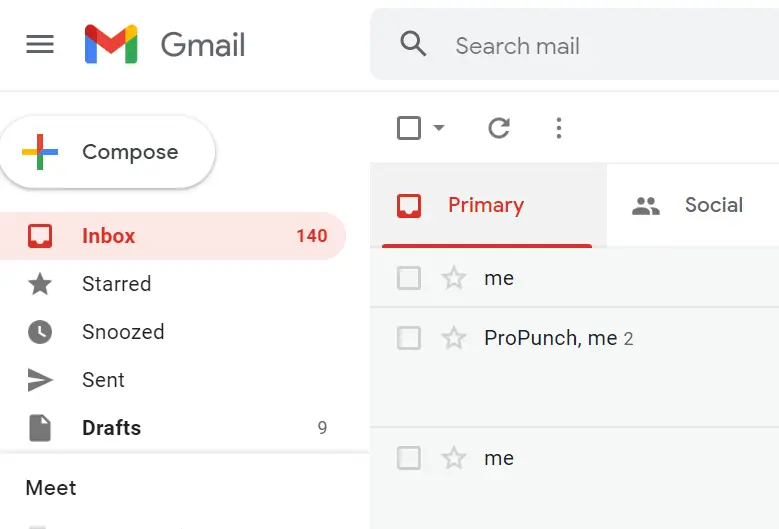The height and width of the screenshot is (529, 779).
Task: Open the Snoozed folder
Action: pyautogui.click(x=123, y=332)
